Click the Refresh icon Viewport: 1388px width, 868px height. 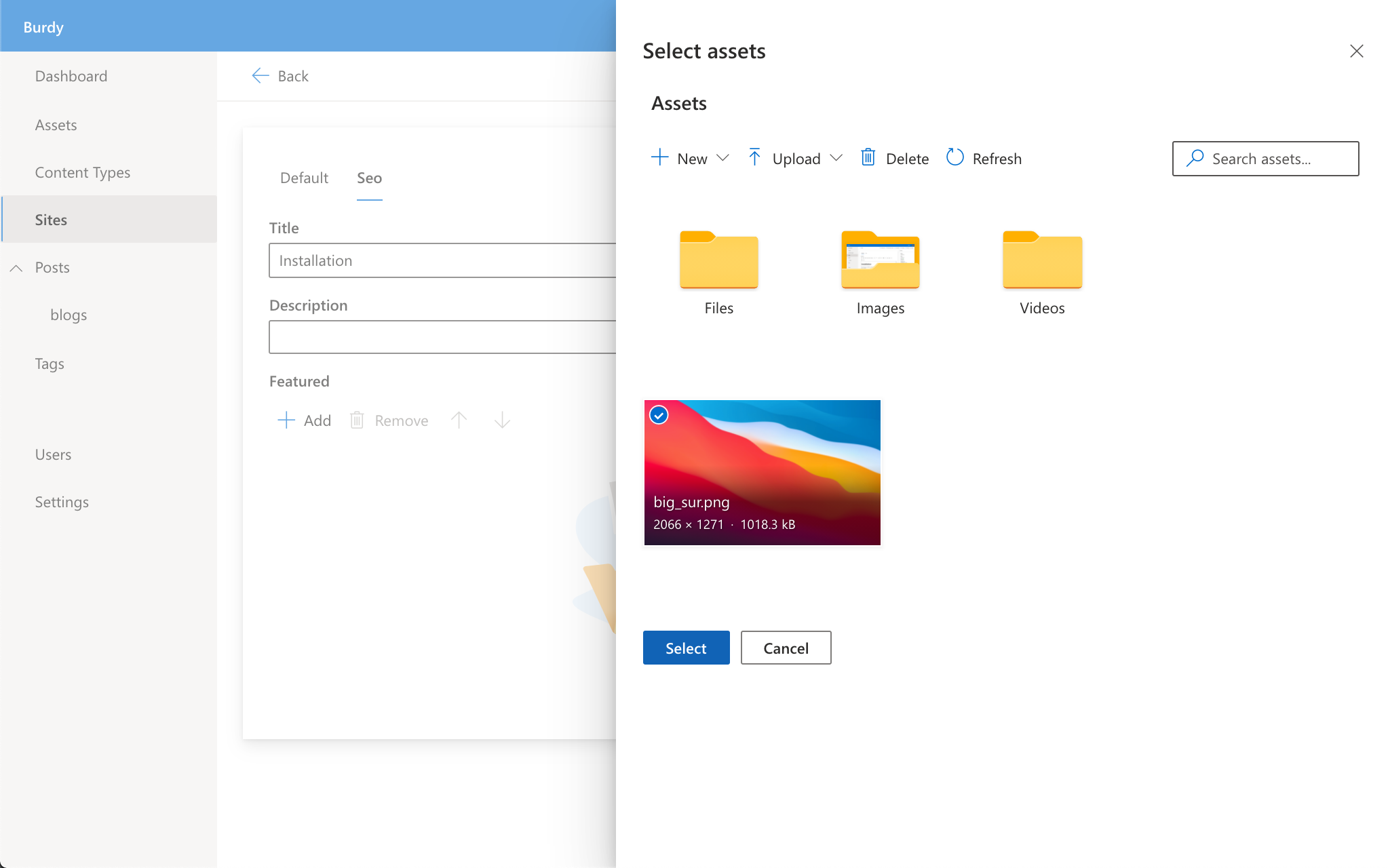[955, 157]
